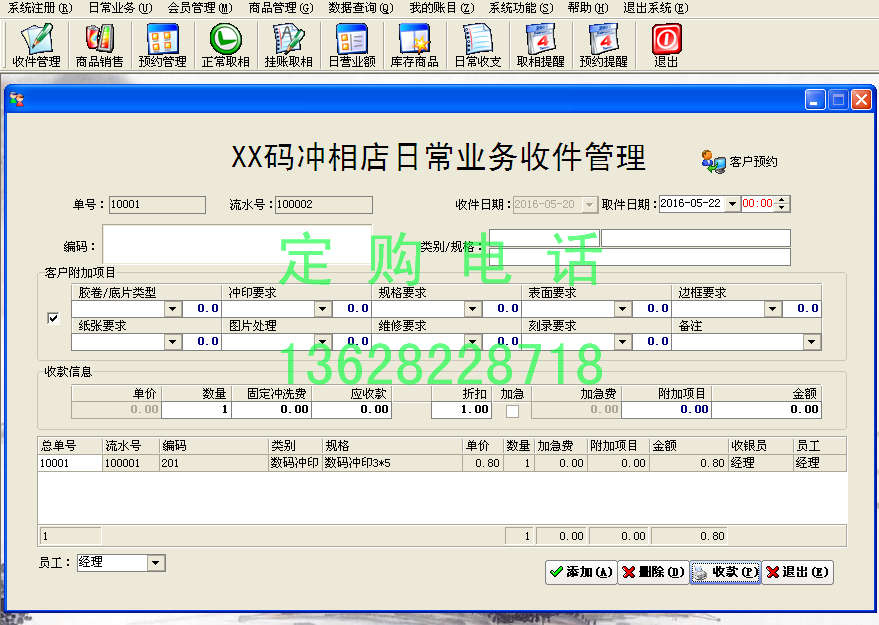
Task: Open the 系统功能 menu
Action: click(521, 8)
